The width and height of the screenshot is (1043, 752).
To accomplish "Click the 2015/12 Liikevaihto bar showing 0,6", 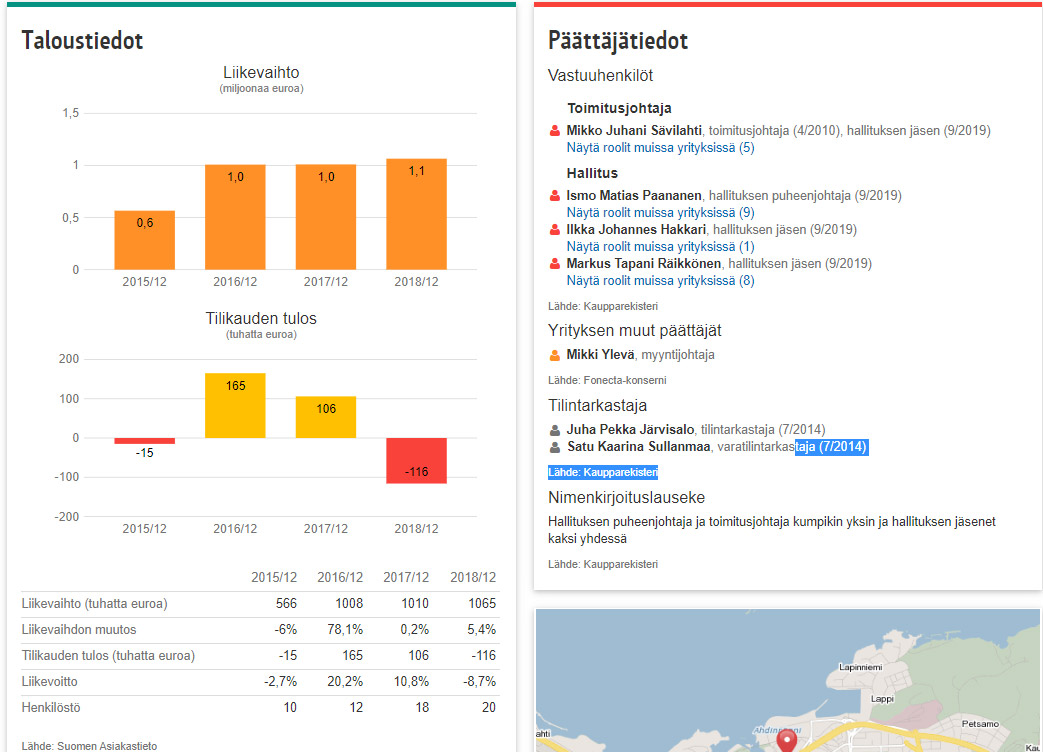I will (x=145, y=240).
